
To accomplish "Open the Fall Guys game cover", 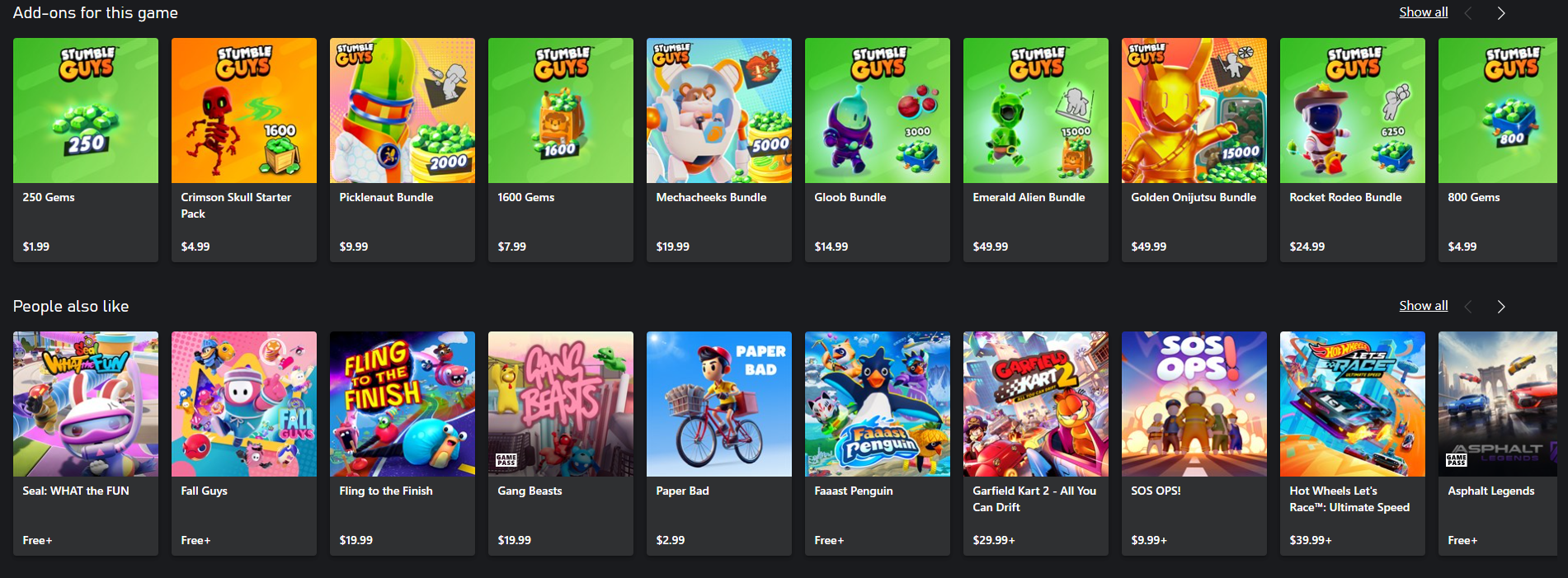I will point(244,404).
